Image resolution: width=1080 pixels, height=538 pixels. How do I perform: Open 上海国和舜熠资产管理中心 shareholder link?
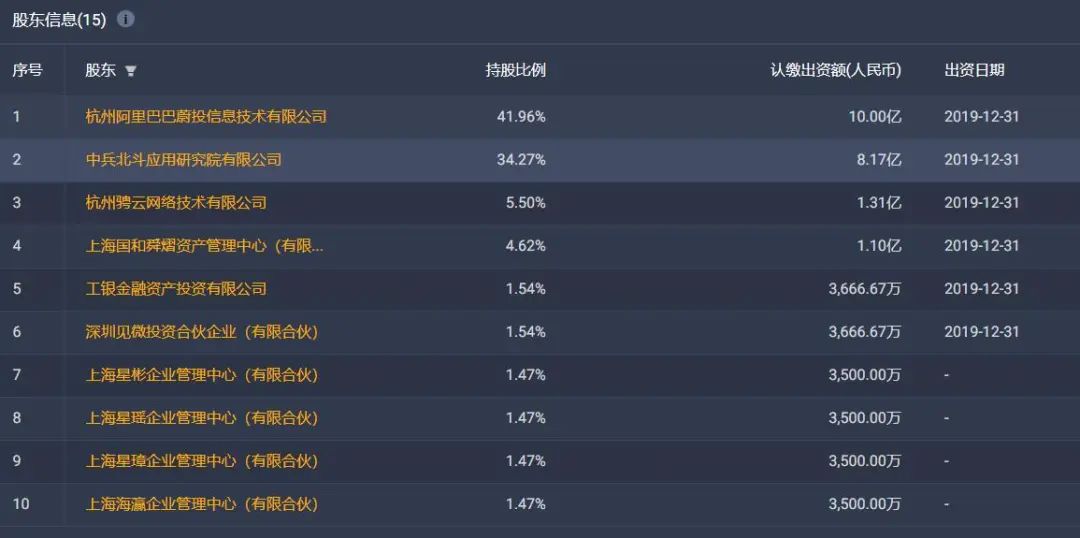(204, 245)
